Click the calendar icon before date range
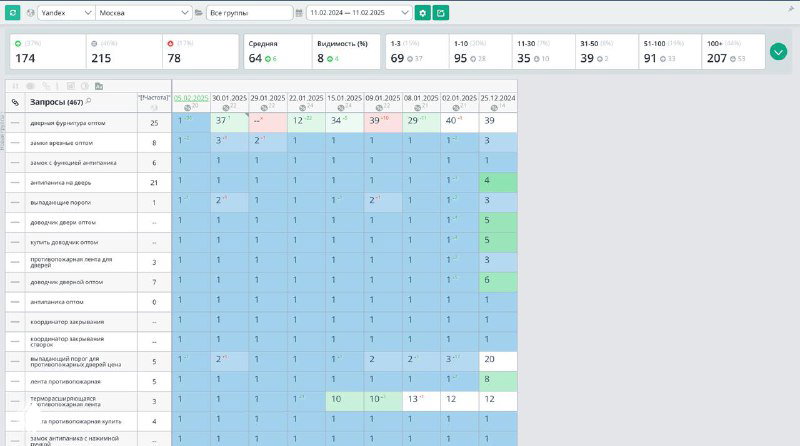Image resolution: width=800 pixels, height=446 pixels. click(x=299, y=13)
